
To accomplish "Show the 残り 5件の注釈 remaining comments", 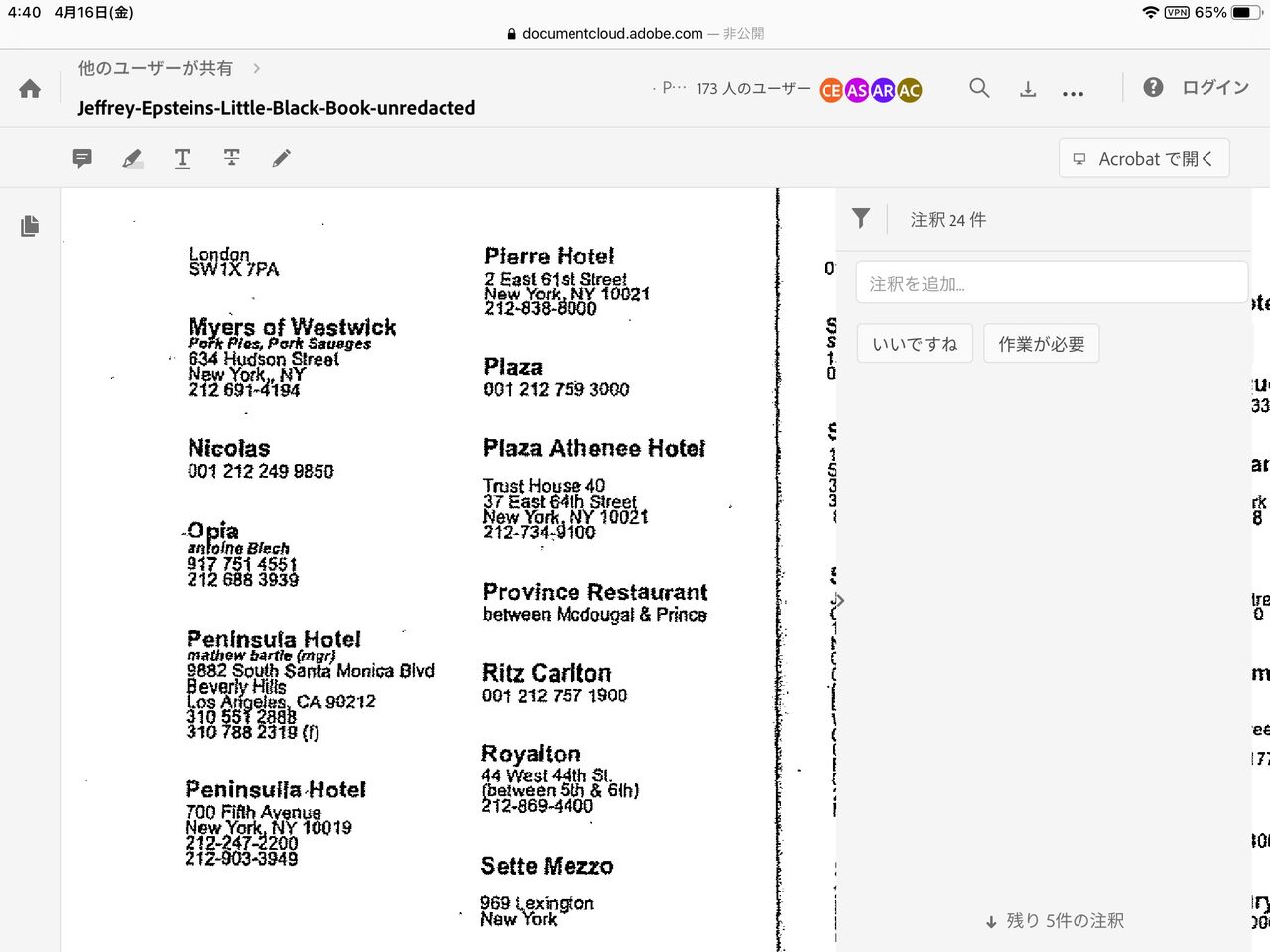I will 1055,921.
